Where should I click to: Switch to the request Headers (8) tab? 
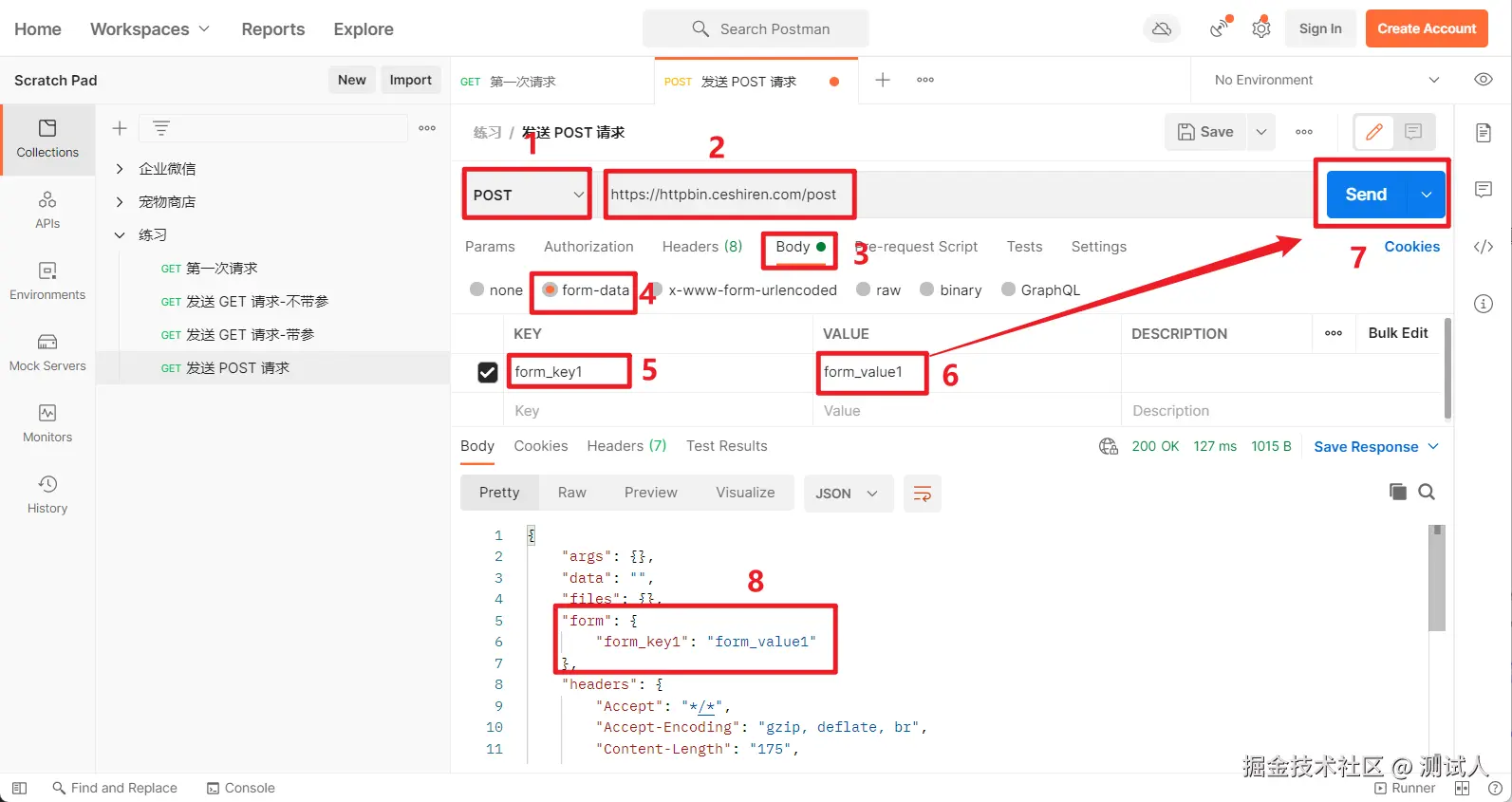702,247
